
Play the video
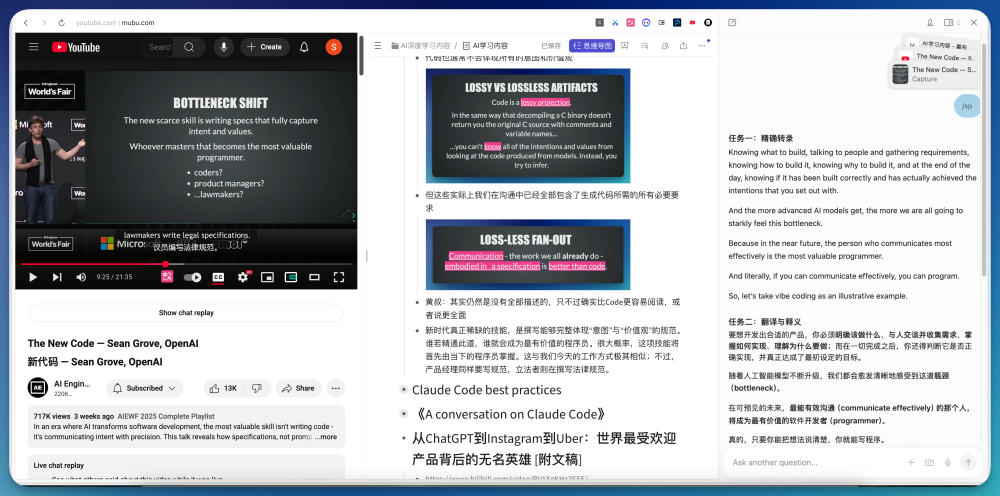(33, 277)
